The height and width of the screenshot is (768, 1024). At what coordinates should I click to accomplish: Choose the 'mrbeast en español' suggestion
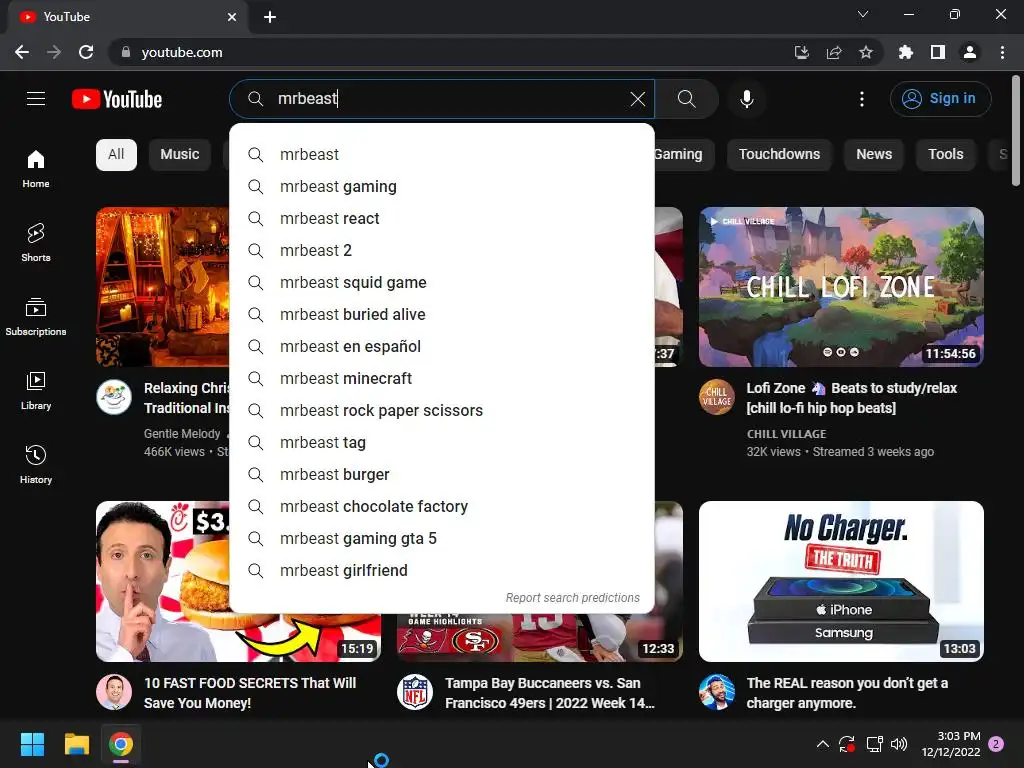coord(442,347)
